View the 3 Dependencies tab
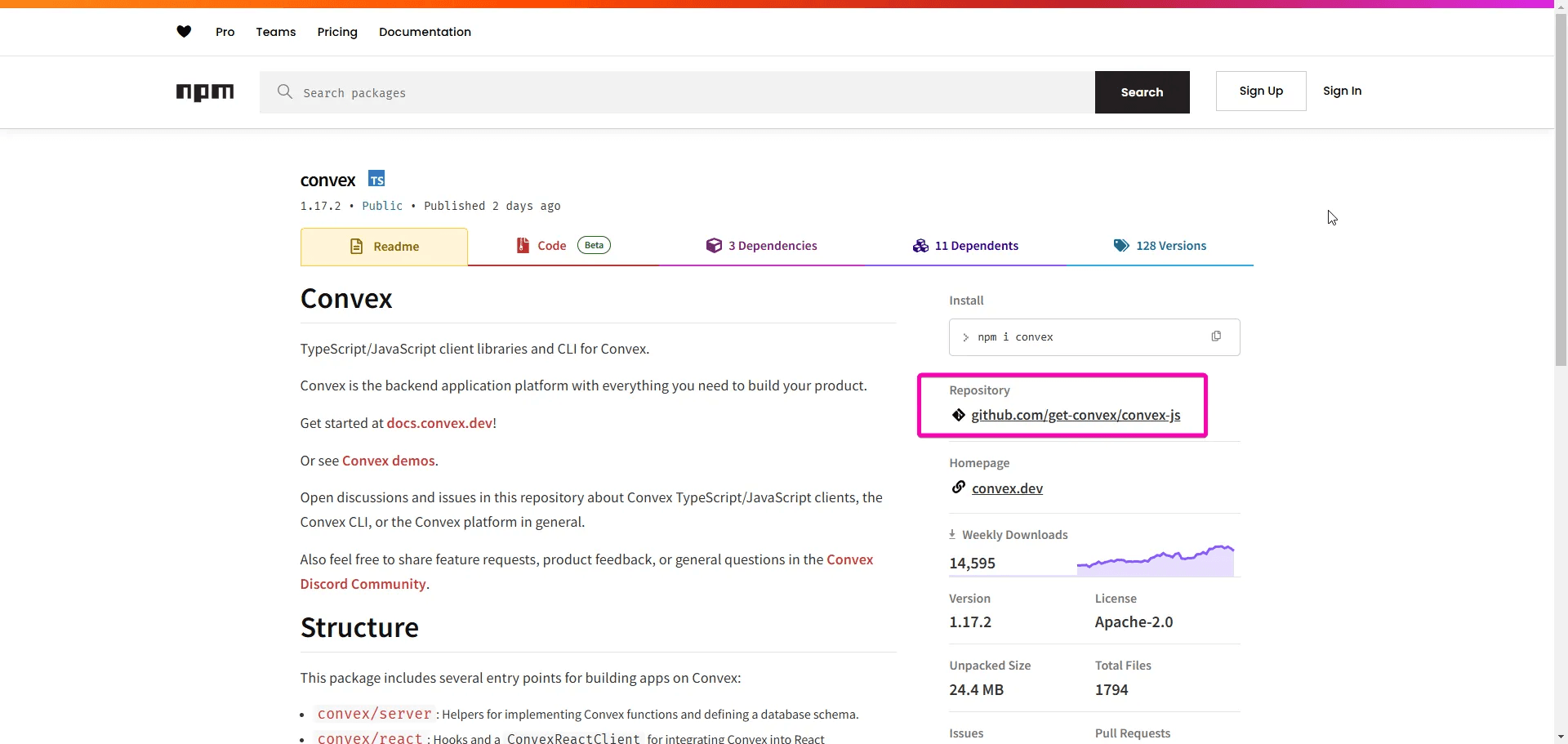Image resolution: width=1568 pixels, height=744 pixels. [x=761, y=246]
